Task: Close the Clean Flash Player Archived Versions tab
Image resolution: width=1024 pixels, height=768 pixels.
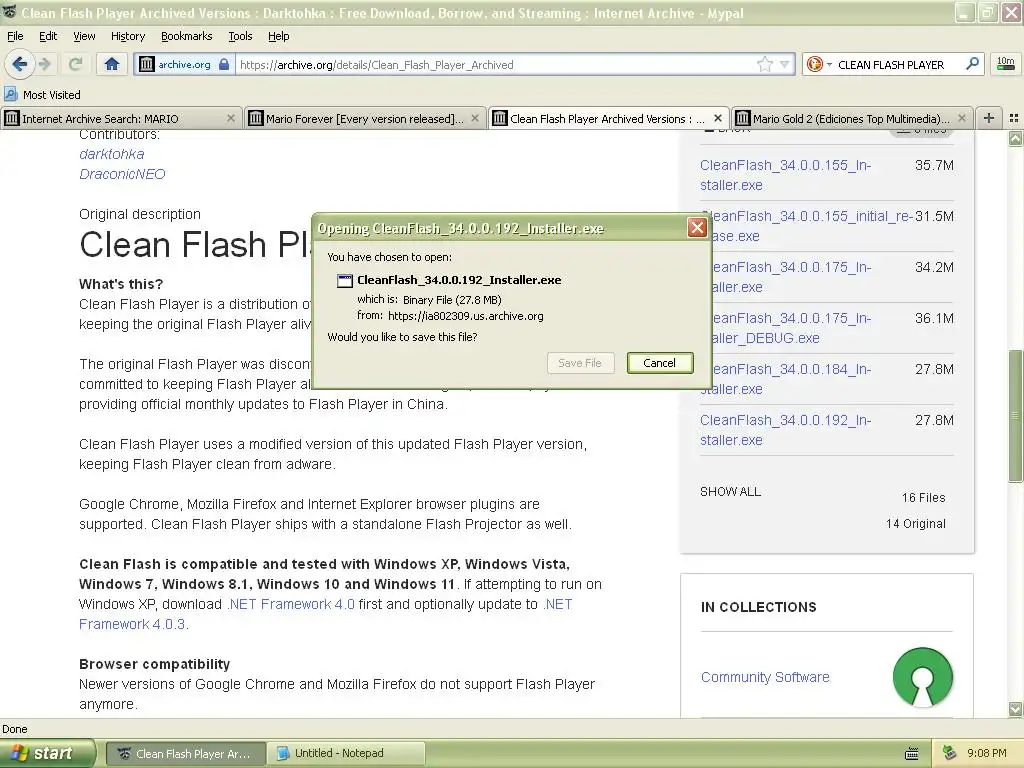Action: tap(718, 118)
